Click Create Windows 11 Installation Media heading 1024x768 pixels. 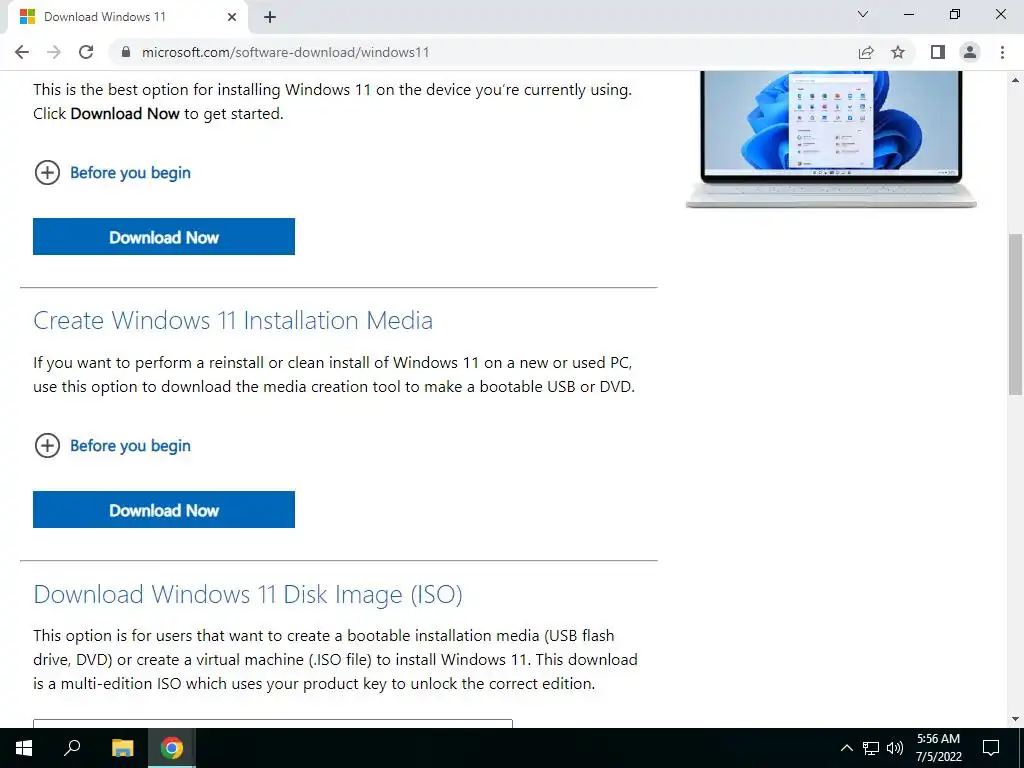point(233,321)
